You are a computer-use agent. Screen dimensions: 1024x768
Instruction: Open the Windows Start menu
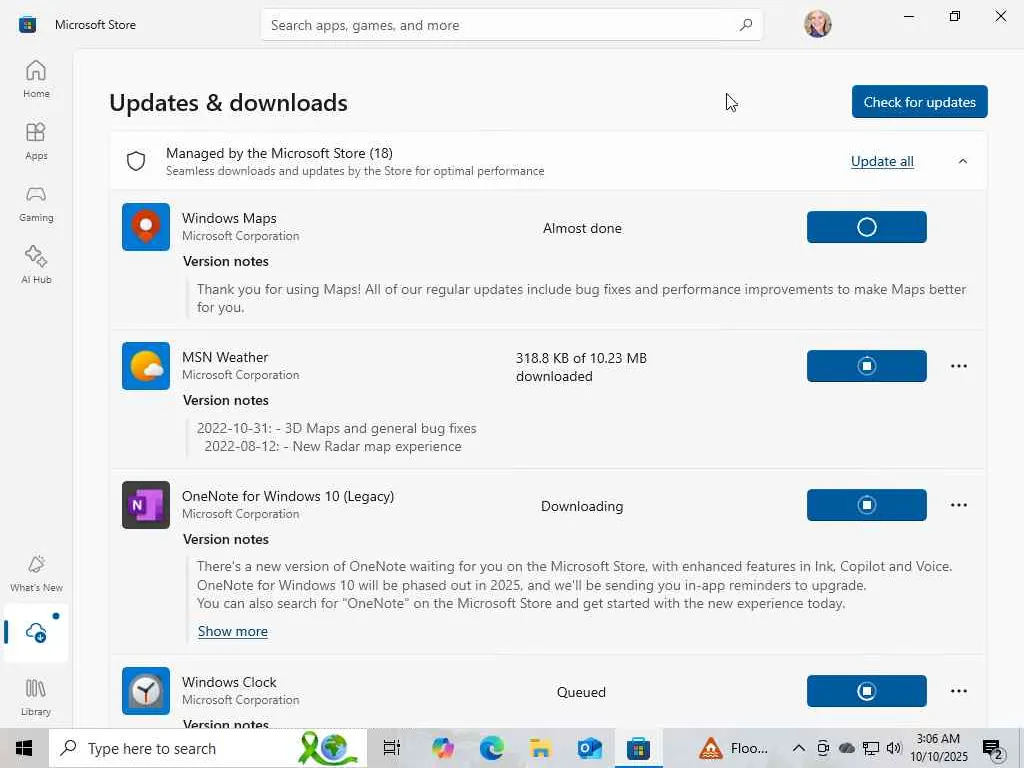(x=24, y=748)
